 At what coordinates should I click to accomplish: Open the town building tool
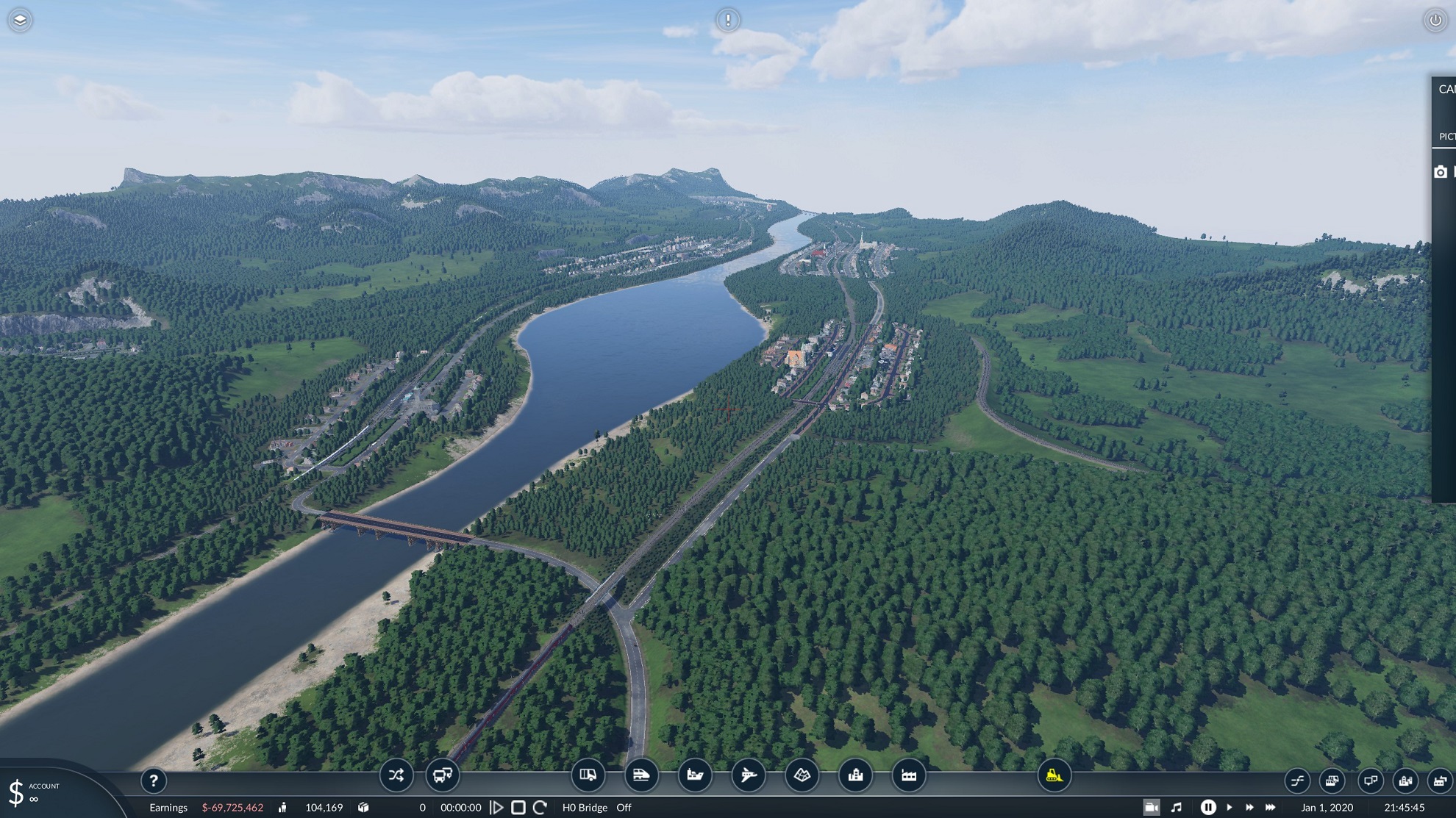[x=856, y=775]
